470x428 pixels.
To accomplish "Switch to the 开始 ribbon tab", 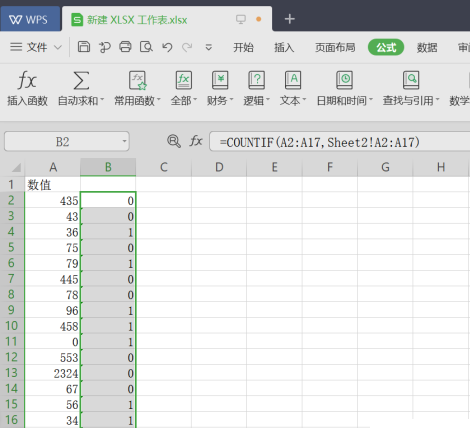I will pyautogui.click(x=243, y=47).
